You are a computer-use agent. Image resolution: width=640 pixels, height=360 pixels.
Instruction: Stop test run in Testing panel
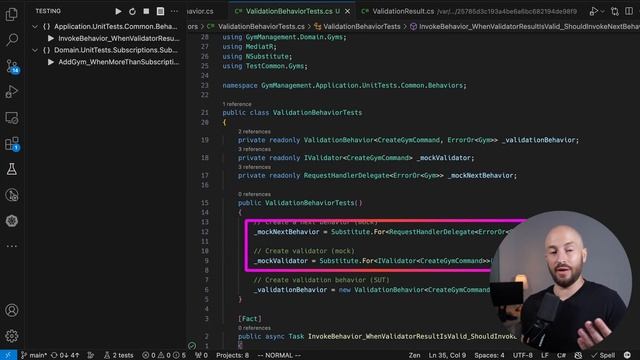pyautogui.click(x=146, y=11)
